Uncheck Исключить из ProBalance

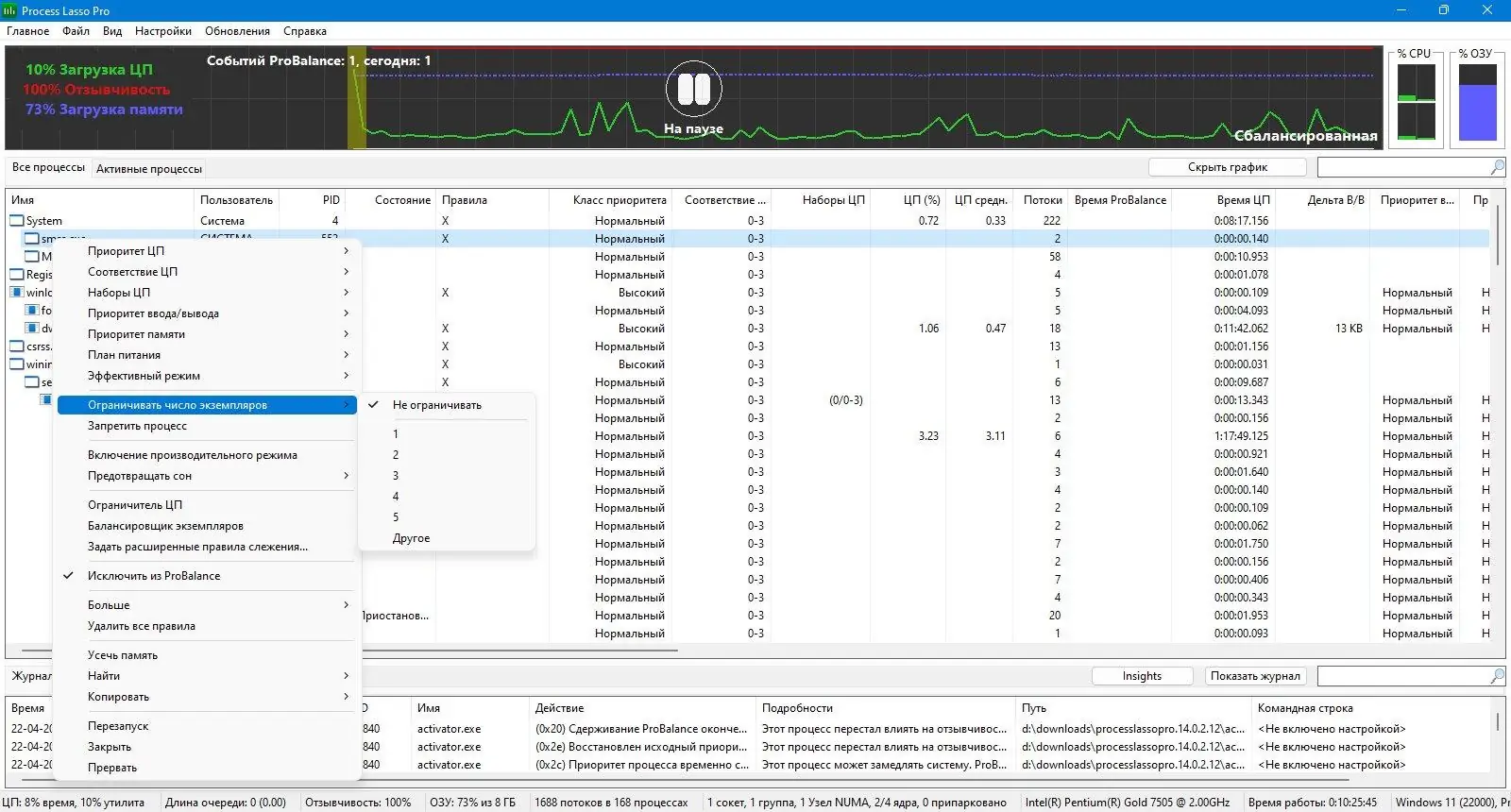click(207, 576)
